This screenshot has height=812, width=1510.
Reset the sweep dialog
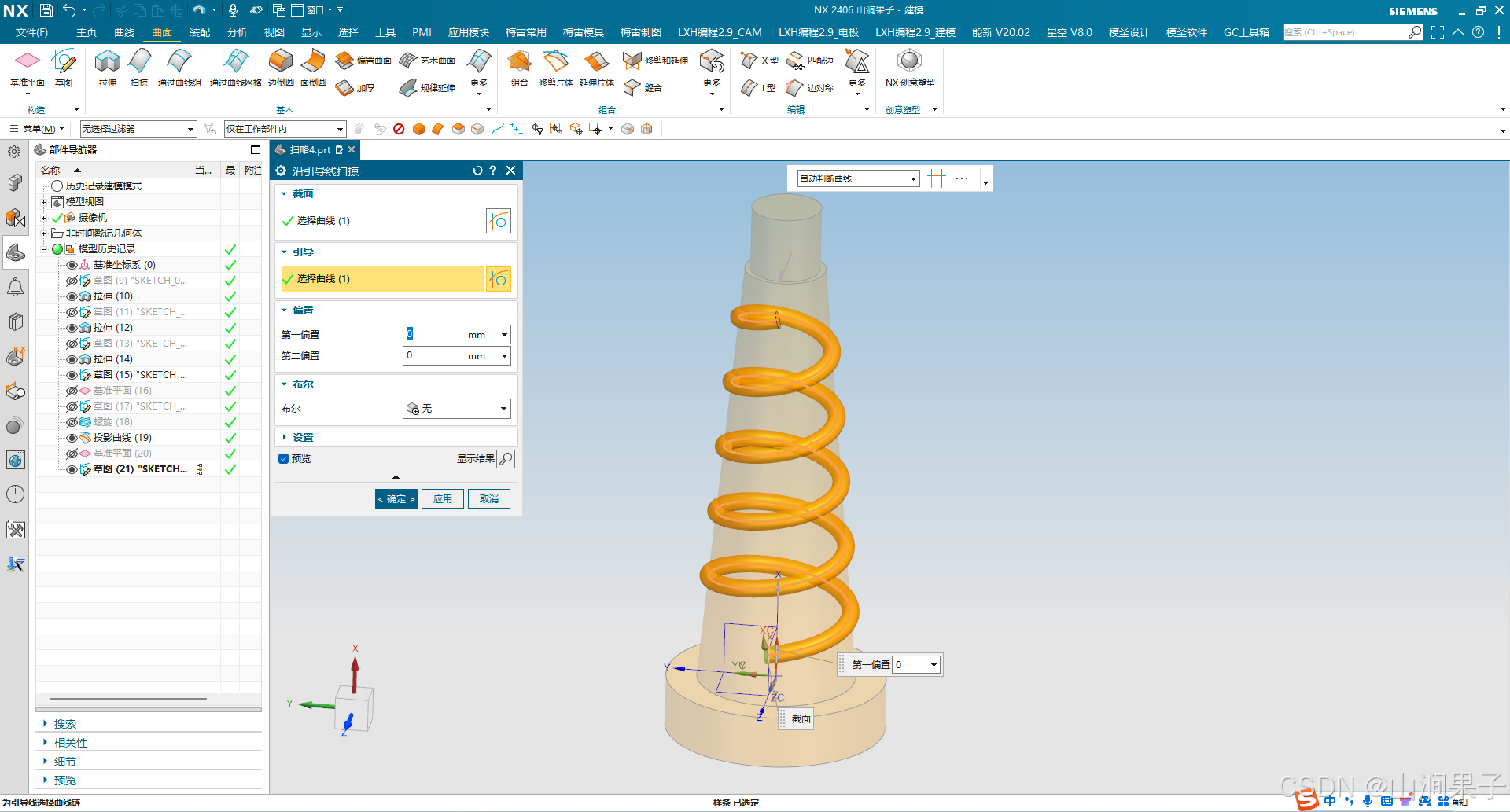[x=477, y=171]
